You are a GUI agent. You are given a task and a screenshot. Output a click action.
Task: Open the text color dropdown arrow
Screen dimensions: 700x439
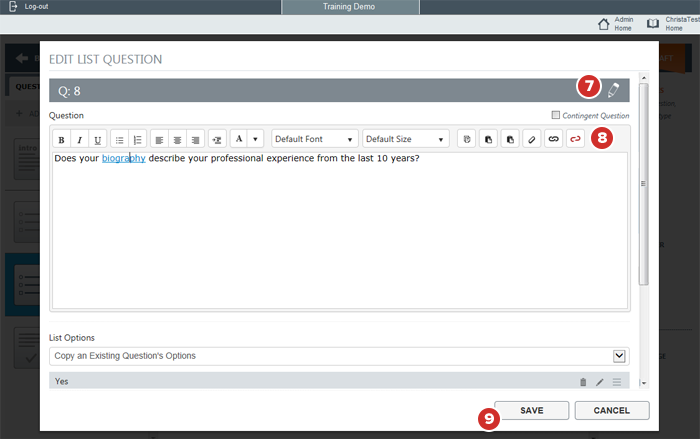tap(255, 139)
